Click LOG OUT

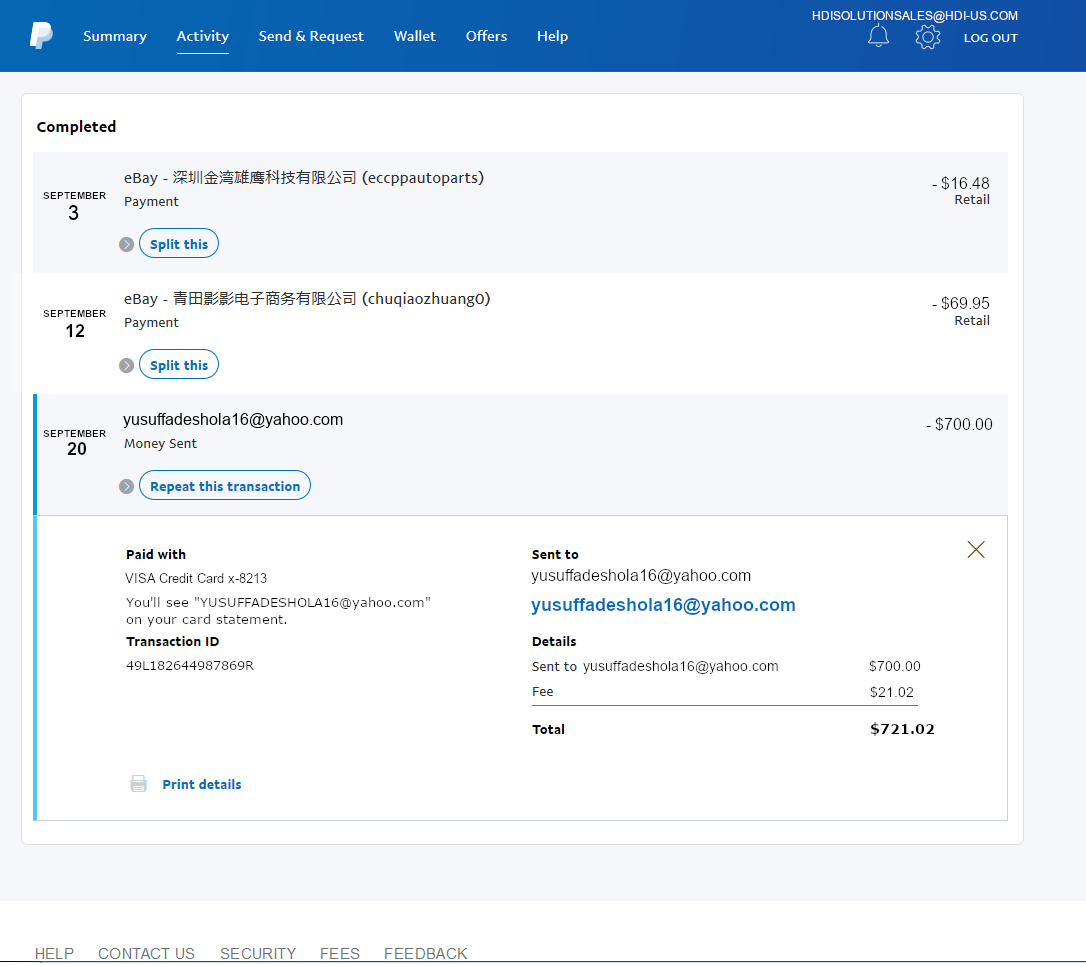990,38
